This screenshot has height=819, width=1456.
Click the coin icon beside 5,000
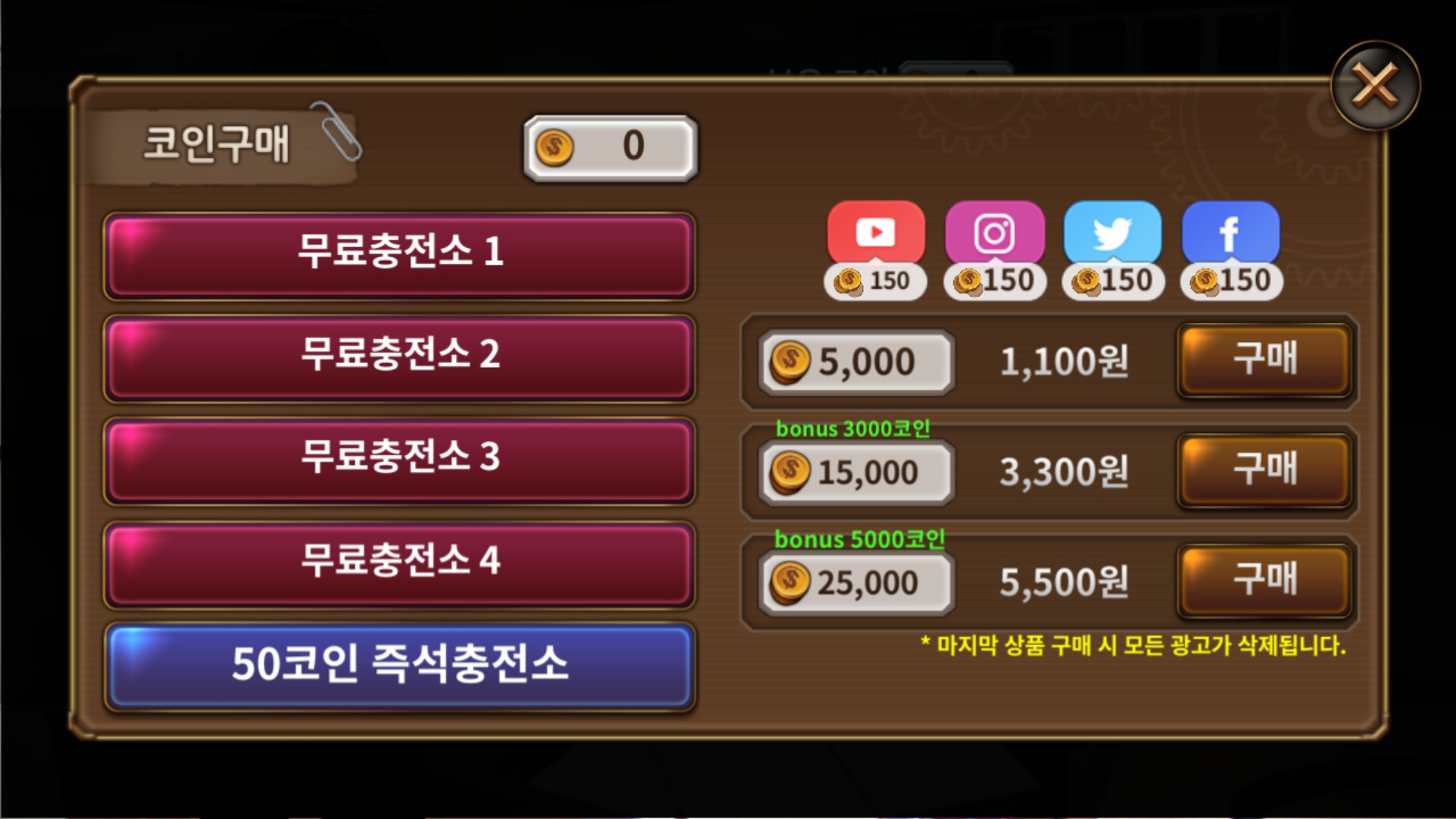790,362
